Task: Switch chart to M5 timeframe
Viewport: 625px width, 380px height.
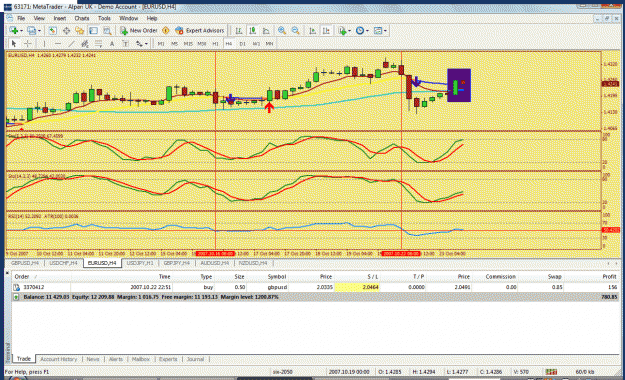Action: (x=175, y=43)
